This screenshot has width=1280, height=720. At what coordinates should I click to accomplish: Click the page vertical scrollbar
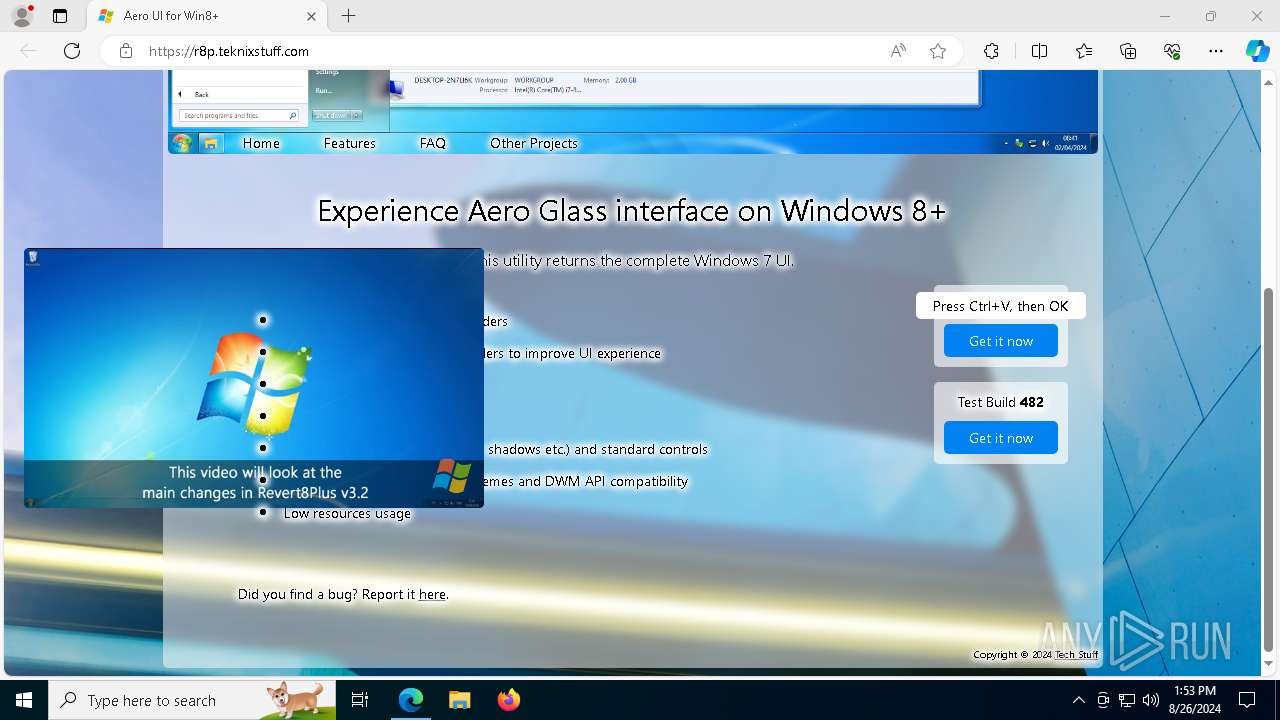(1269, 470)
